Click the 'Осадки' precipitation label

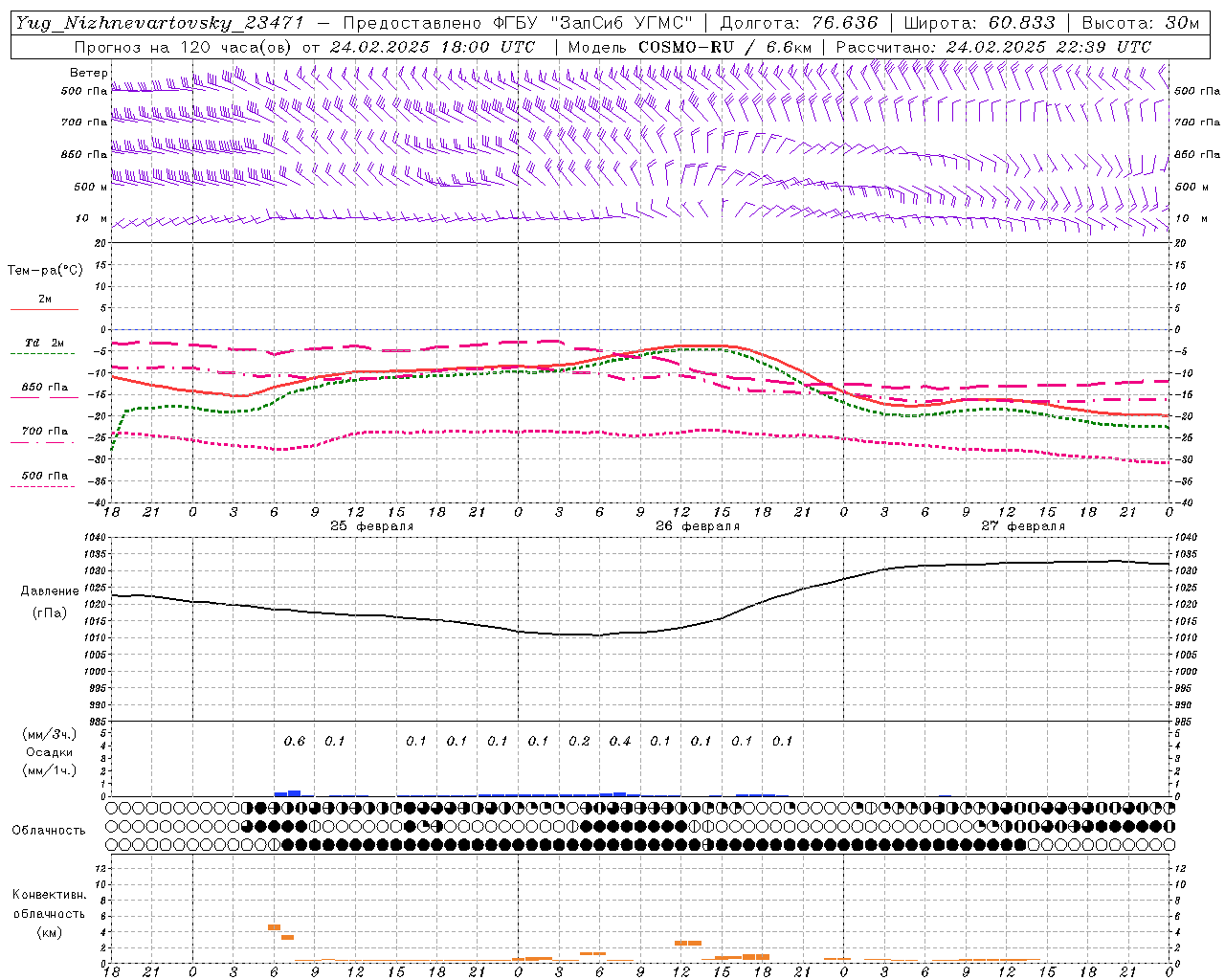point(50,752)
